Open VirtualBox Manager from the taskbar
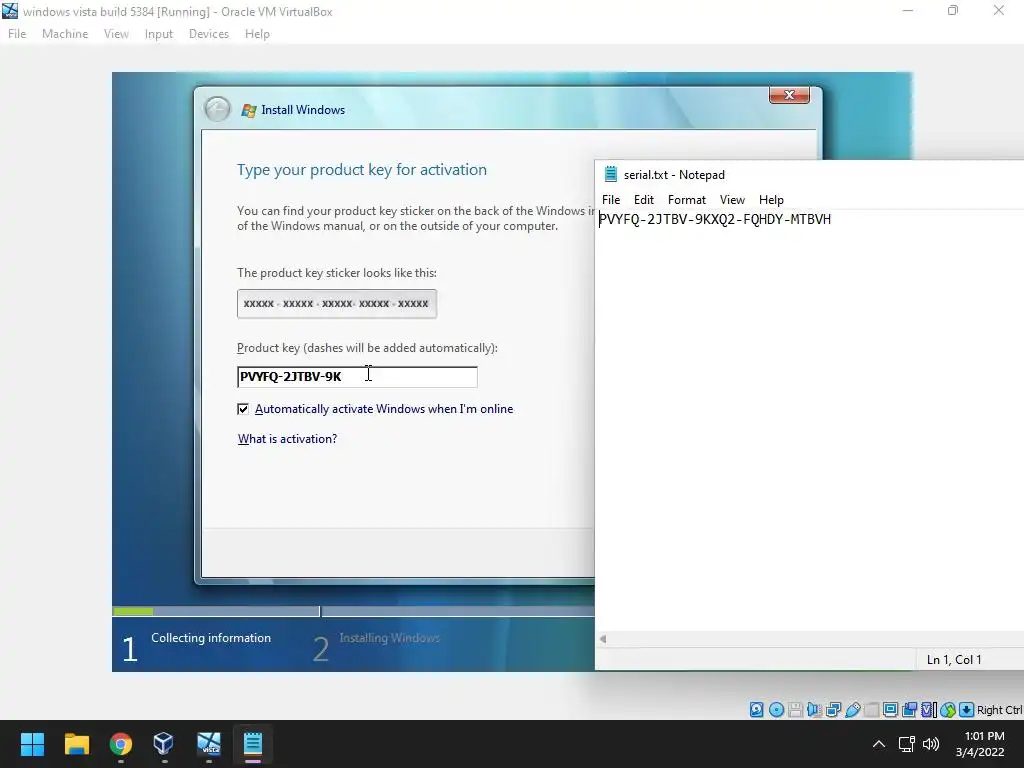The height and width of the screenshot is (768, 1024). [164, 744]
